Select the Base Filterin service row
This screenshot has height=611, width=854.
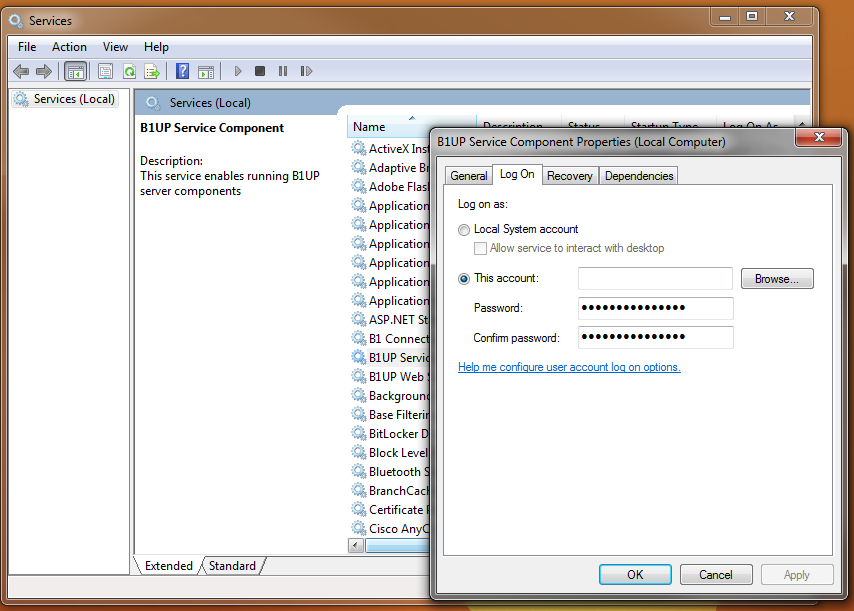(391, 414)
